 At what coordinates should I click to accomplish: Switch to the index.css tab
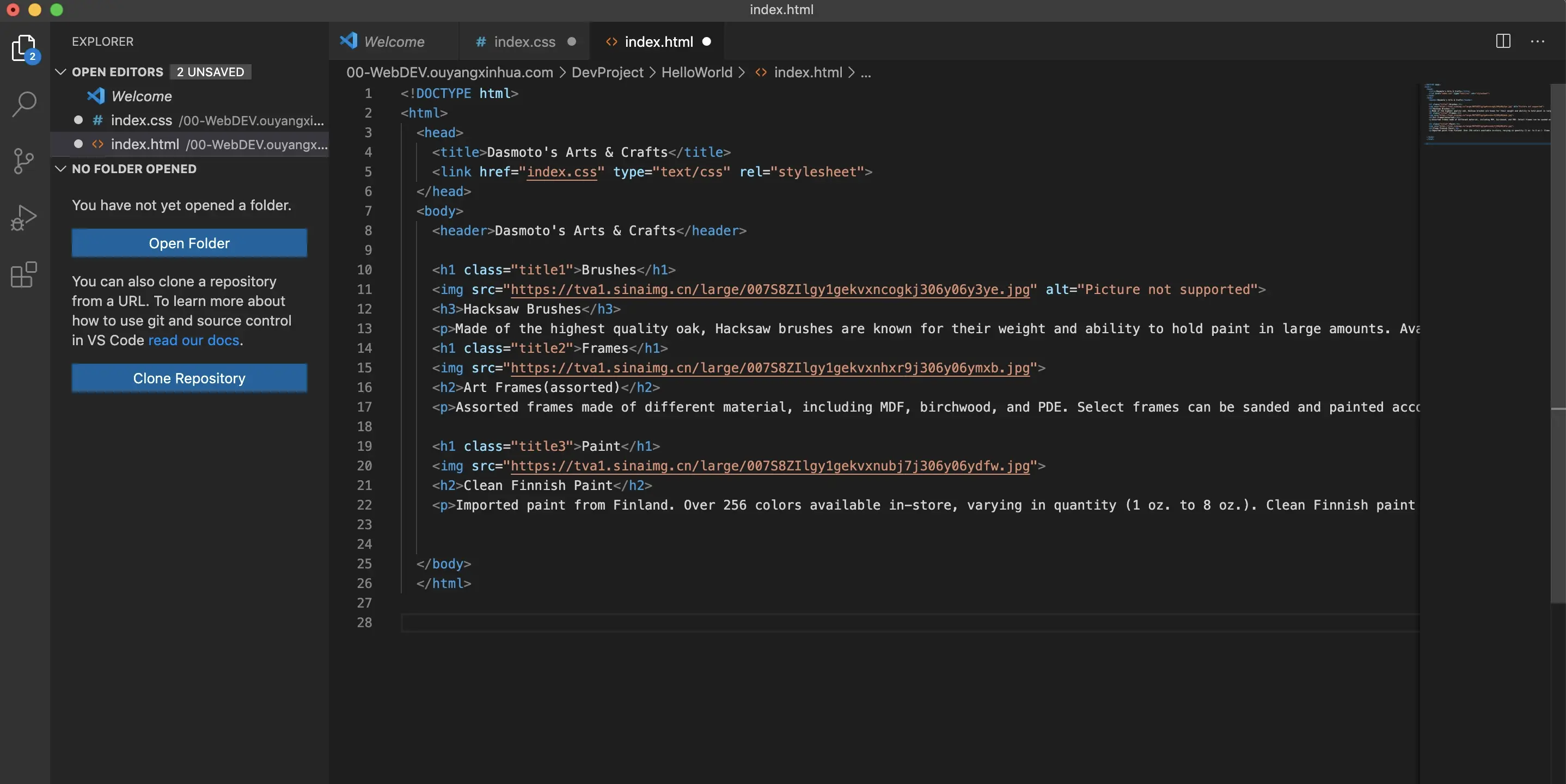click(524, 42)
